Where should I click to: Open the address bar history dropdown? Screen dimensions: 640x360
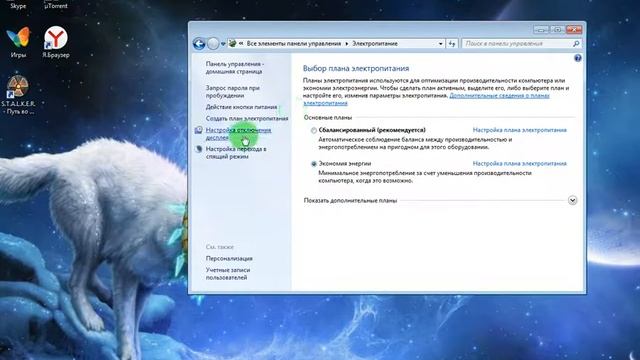coord(440,44)
